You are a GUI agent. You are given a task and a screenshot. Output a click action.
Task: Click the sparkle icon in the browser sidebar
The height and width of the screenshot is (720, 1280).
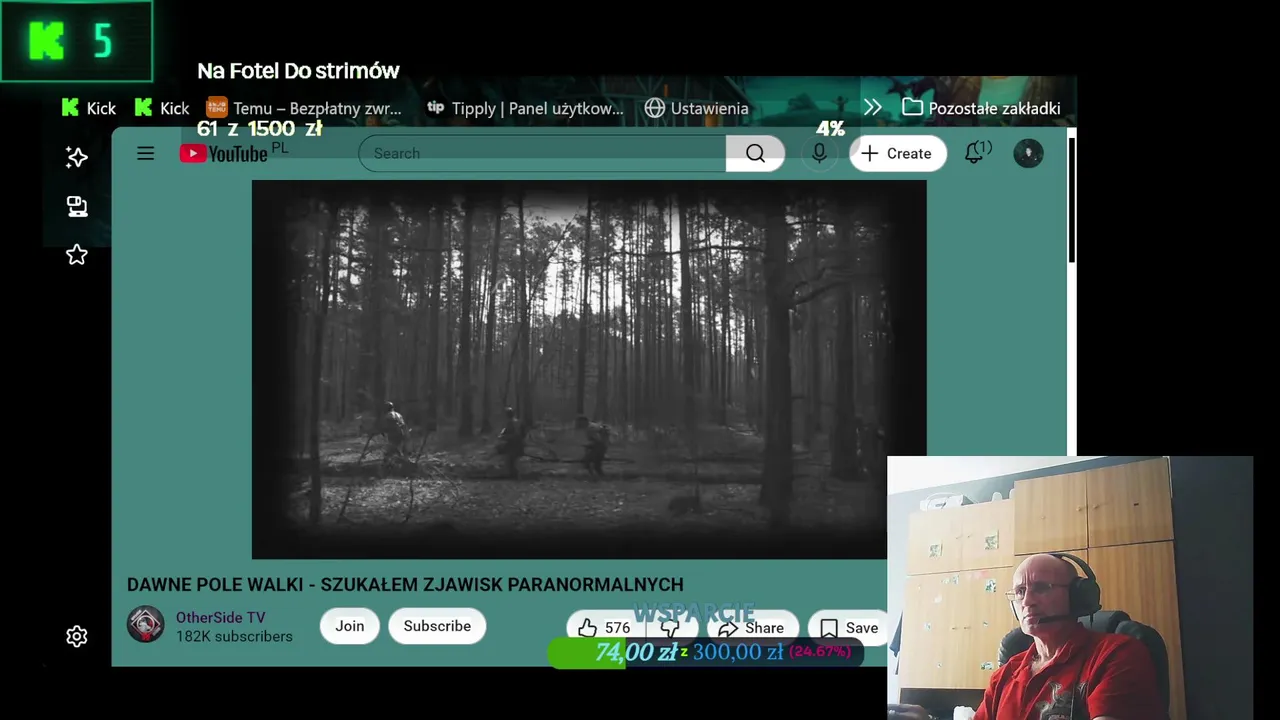[x=76, y=157]
